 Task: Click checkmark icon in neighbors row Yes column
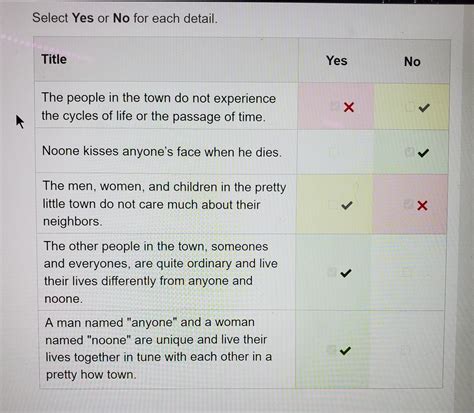click(x=347, y=205)
